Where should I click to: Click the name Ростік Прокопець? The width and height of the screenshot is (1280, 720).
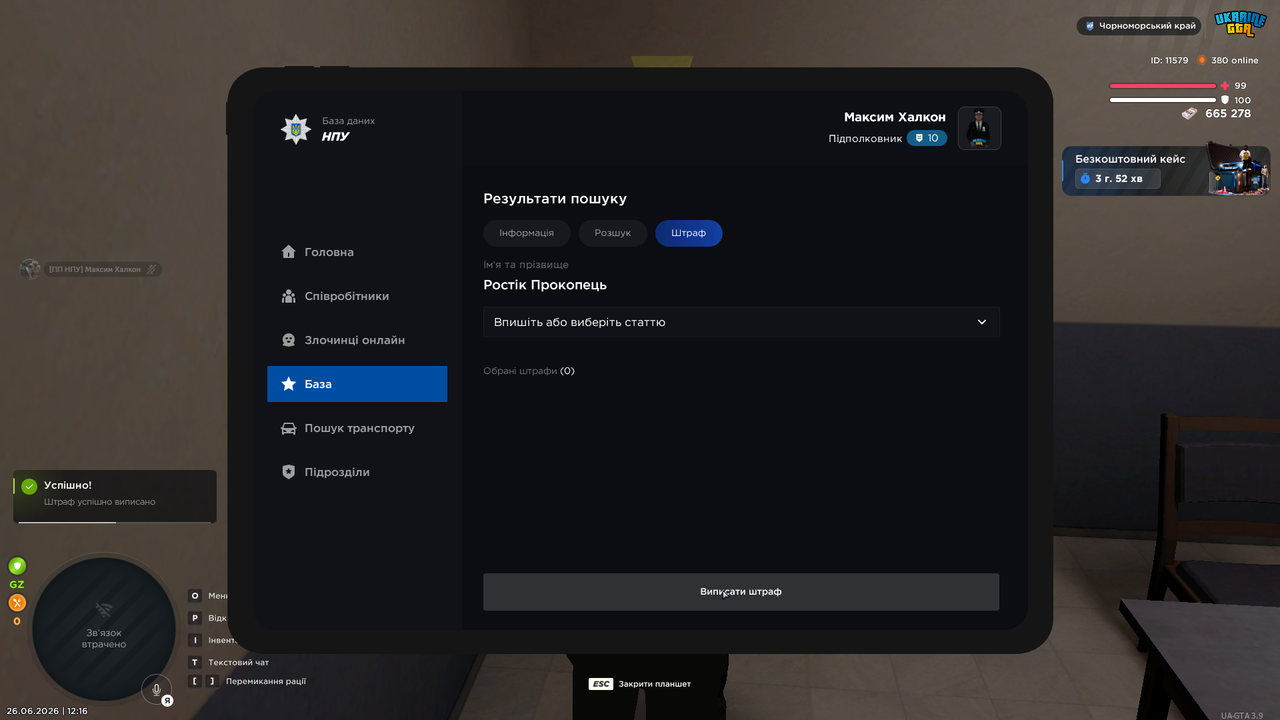[545, 285]
